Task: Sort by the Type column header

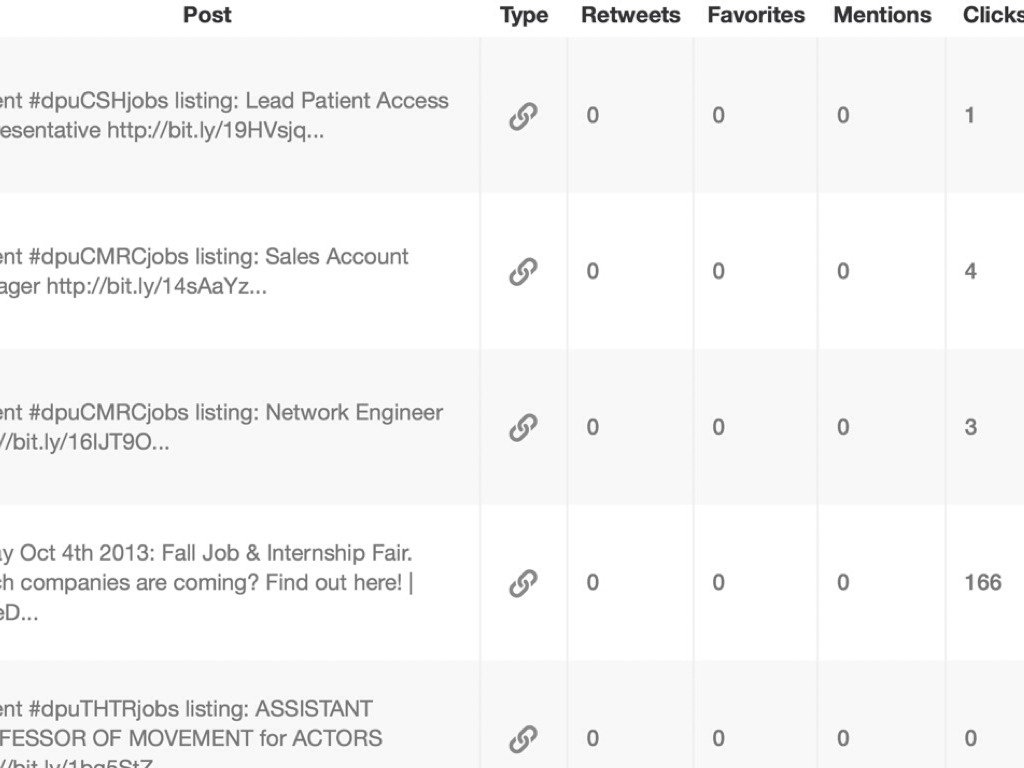Action: tap(524, 15)
